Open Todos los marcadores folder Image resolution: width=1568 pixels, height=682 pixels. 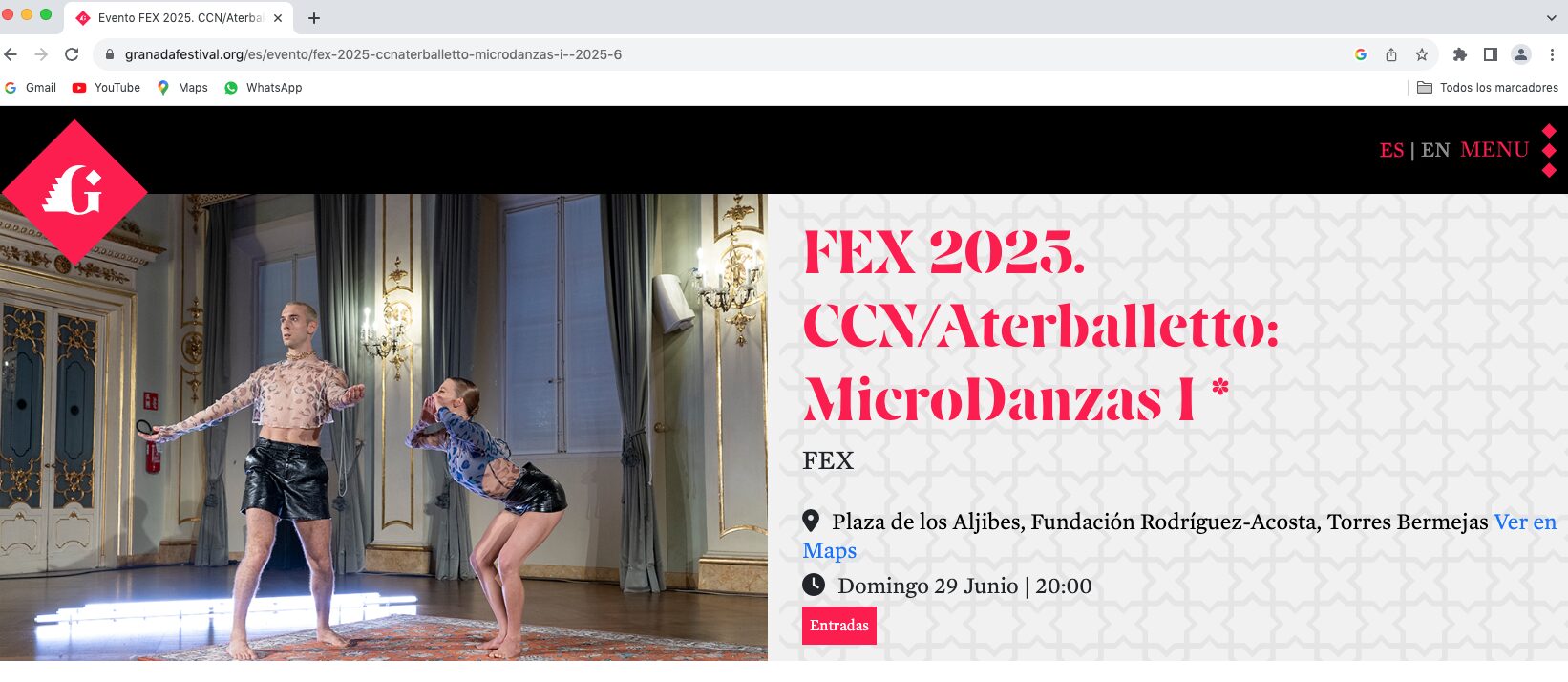(1487, 88)
